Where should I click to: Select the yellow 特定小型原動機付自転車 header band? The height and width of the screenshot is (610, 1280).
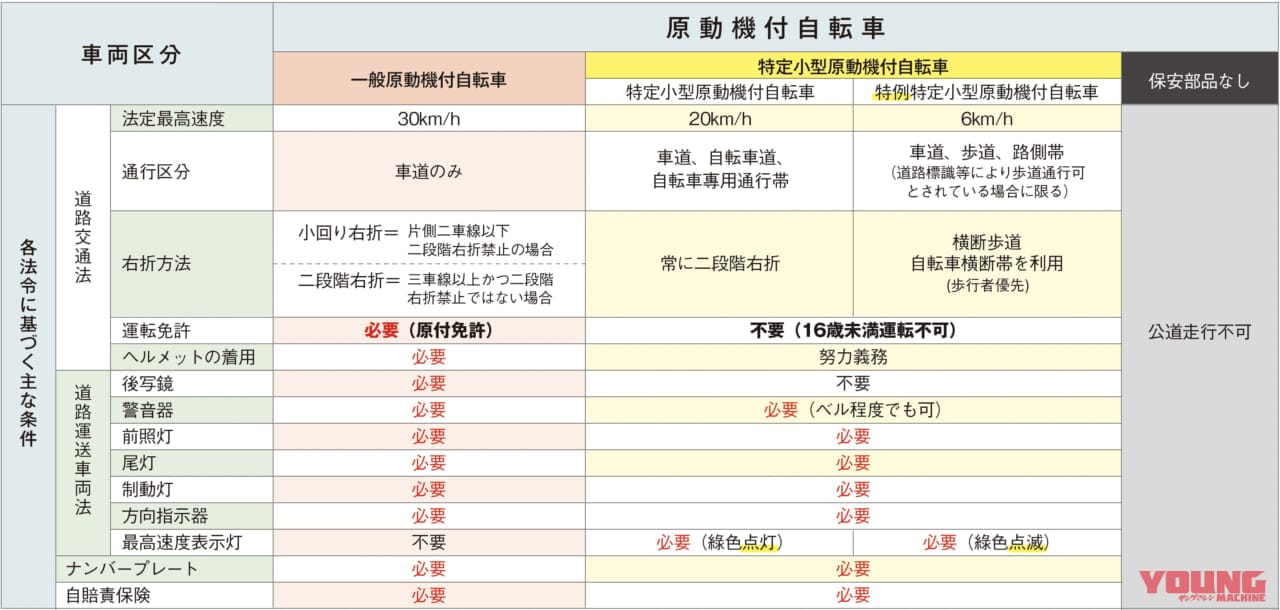pyautogui.click(x=853, y=66)
